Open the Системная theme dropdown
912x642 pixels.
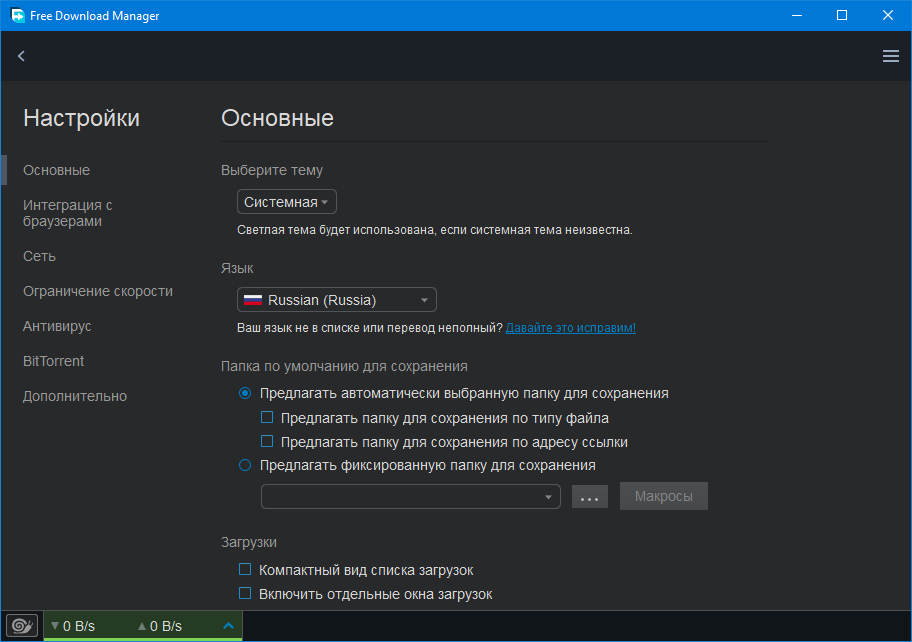click(x=287, y=202)
